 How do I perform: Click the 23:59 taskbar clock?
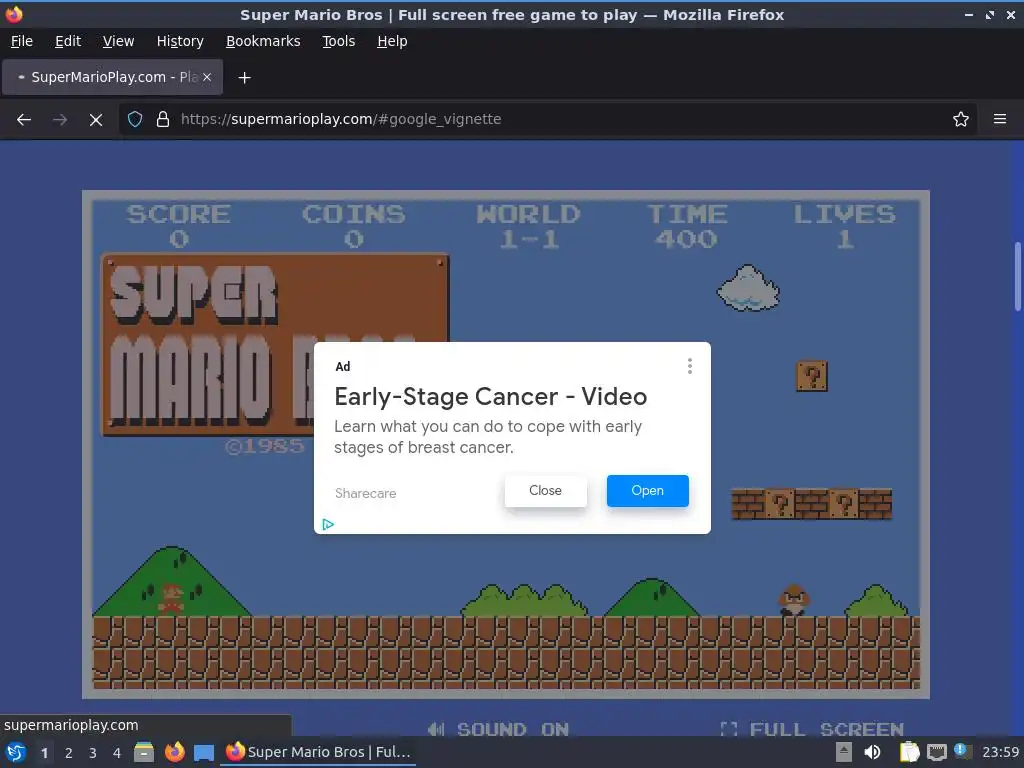[x=1000, y=752]
